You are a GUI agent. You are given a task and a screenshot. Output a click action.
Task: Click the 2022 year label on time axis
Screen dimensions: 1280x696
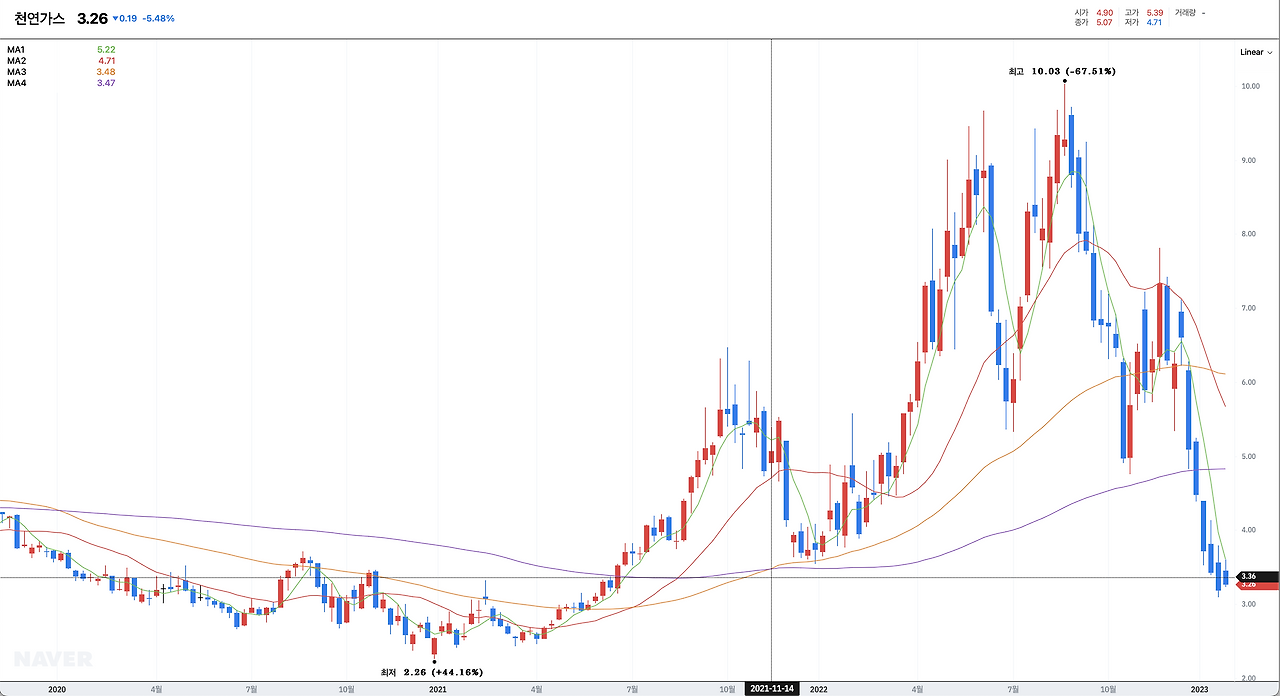pos(819,689)
